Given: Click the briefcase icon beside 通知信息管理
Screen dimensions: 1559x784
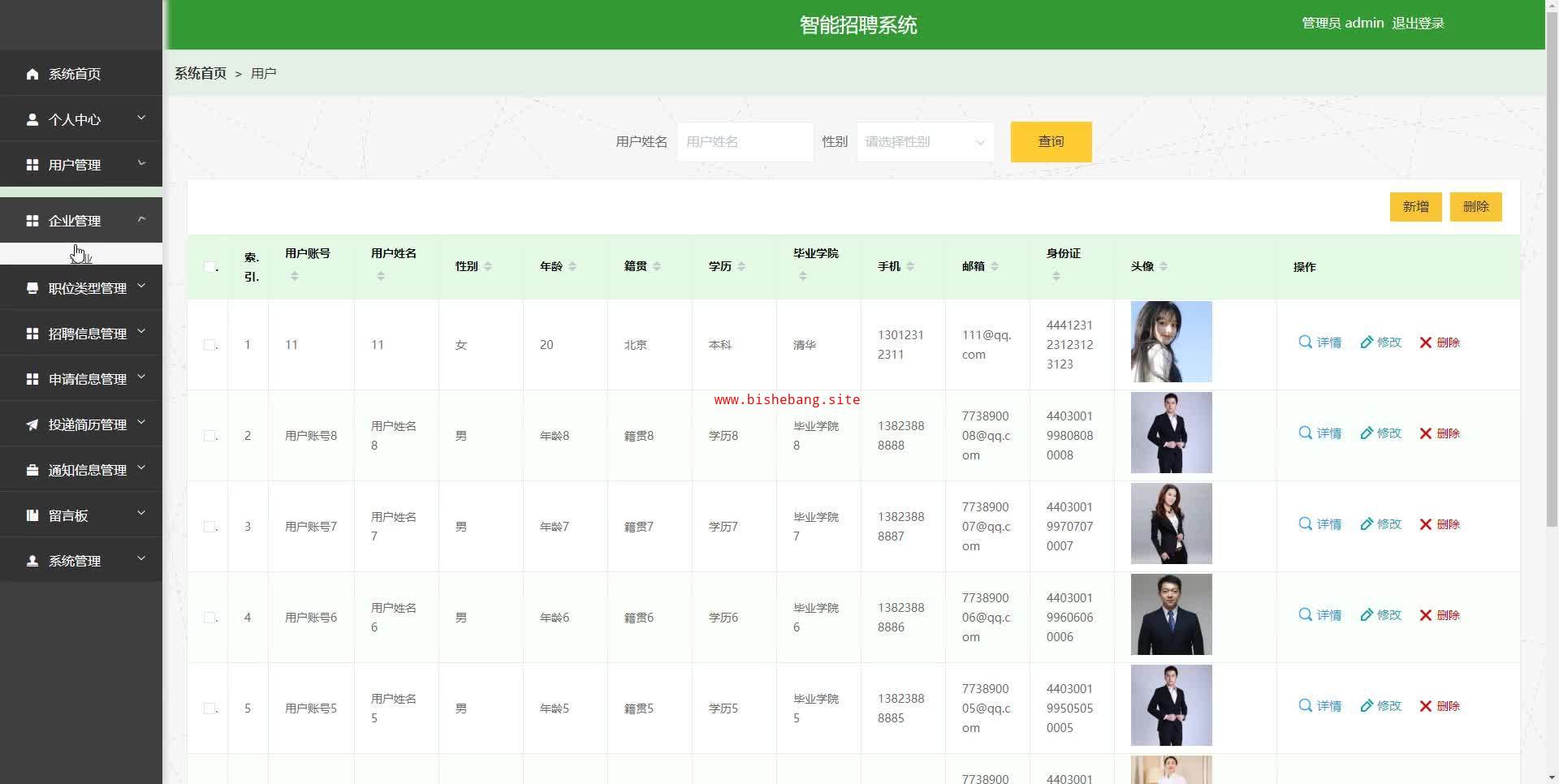Looking at the screenshot, I should 32,470.
